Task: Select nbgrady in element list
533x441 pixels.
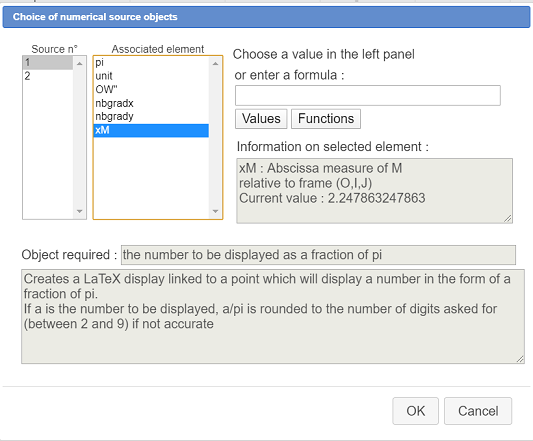Action: click(x=151, y=117)
